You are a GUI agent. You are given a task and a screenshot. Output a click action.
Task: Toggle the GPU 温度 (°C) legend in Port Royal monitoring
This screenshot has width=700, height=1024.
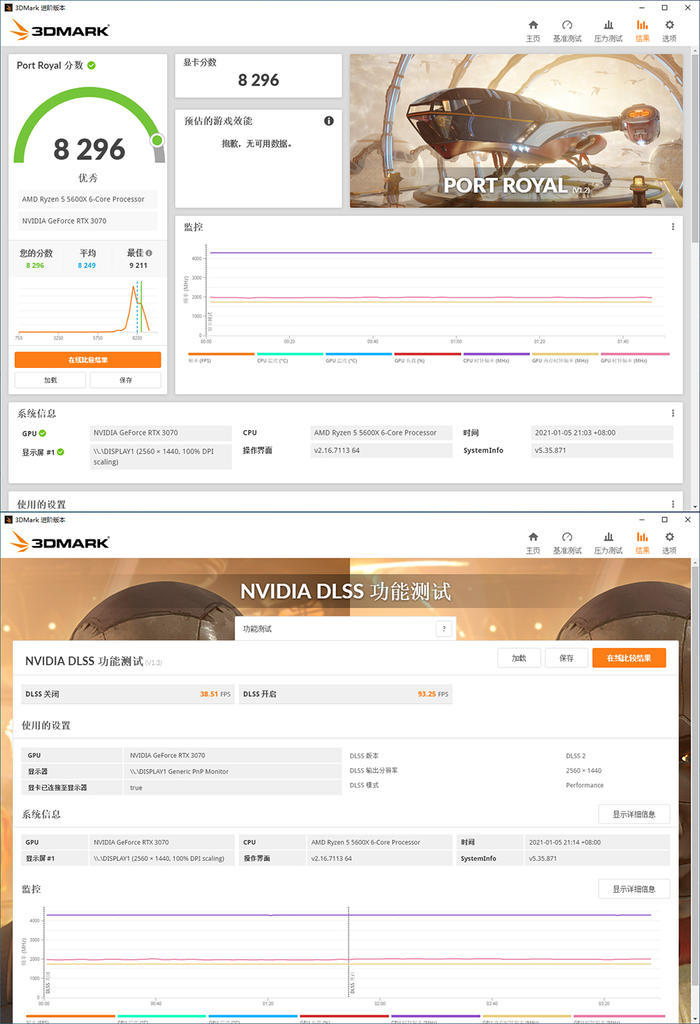(x=358, y=357)
